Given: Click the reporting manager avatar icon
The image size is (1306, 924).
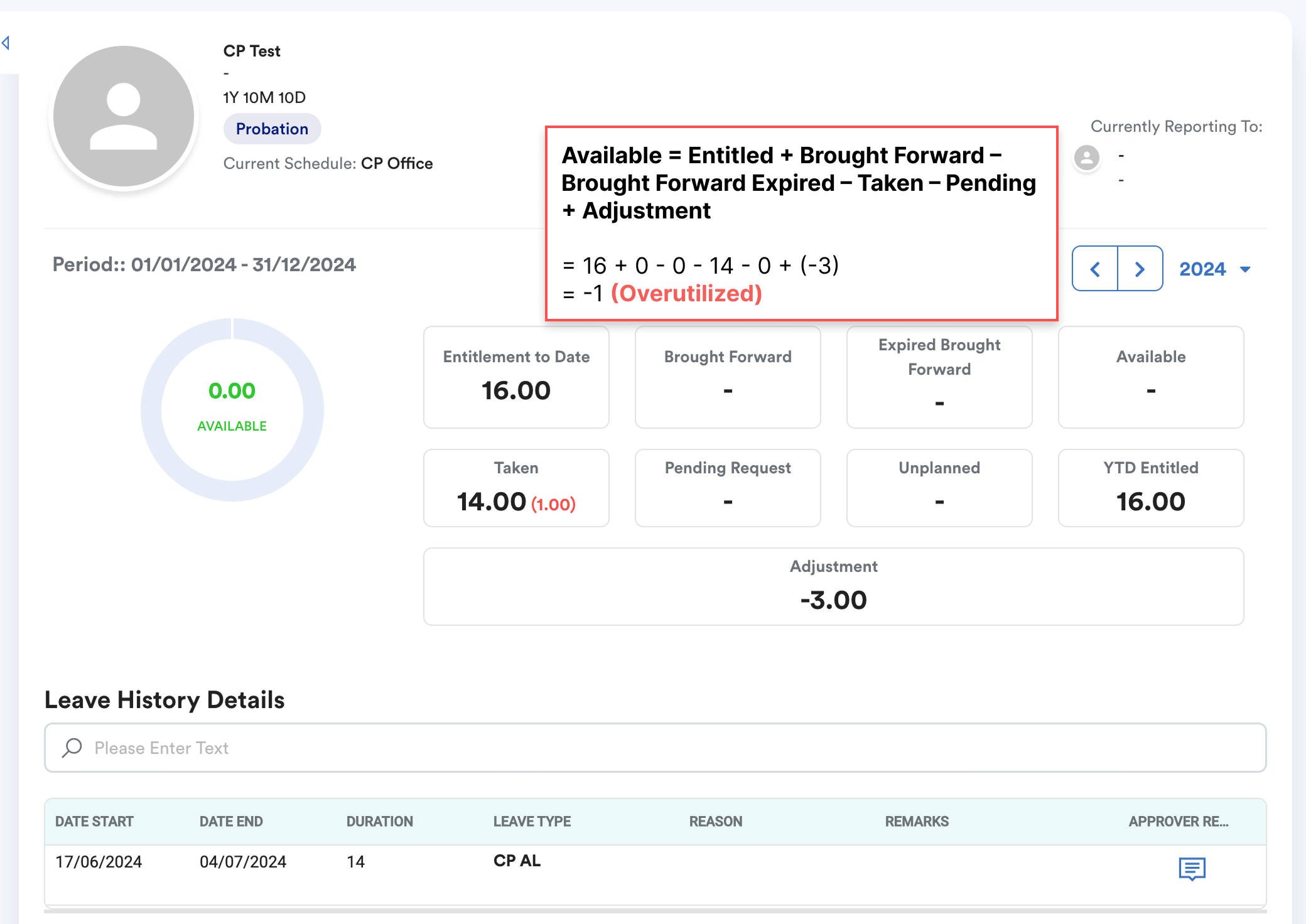Looking at the screenshot, I should coord(1086,157).
